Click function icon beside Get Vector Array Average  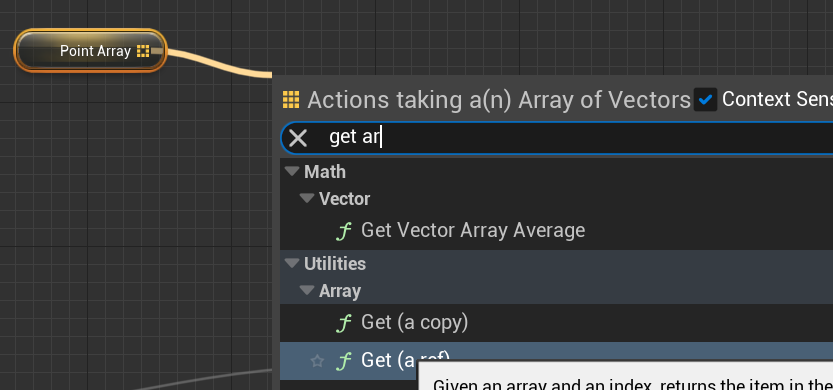344,231
